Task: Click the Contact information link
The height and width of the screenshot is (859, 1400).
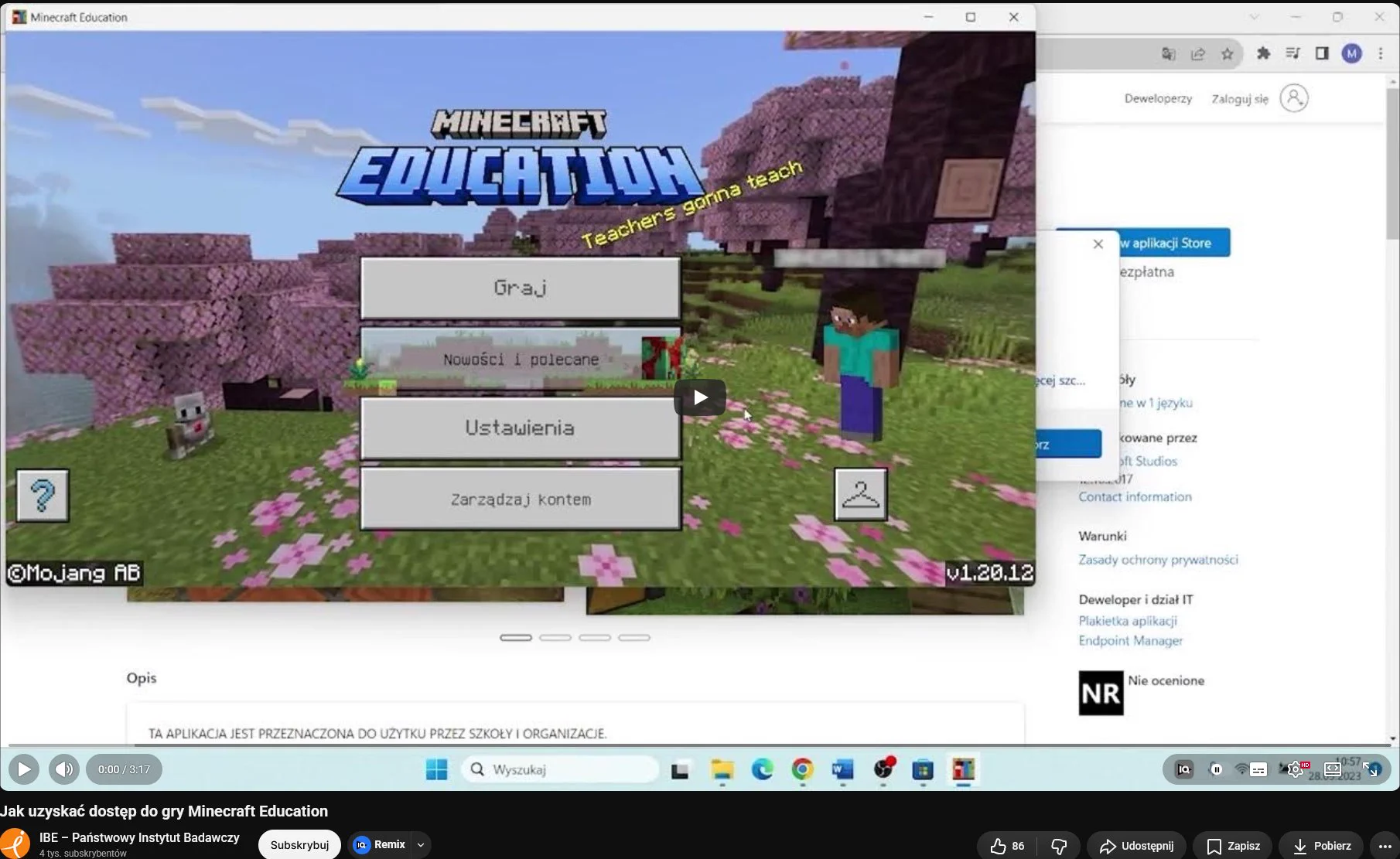Action: point(1135,496)
